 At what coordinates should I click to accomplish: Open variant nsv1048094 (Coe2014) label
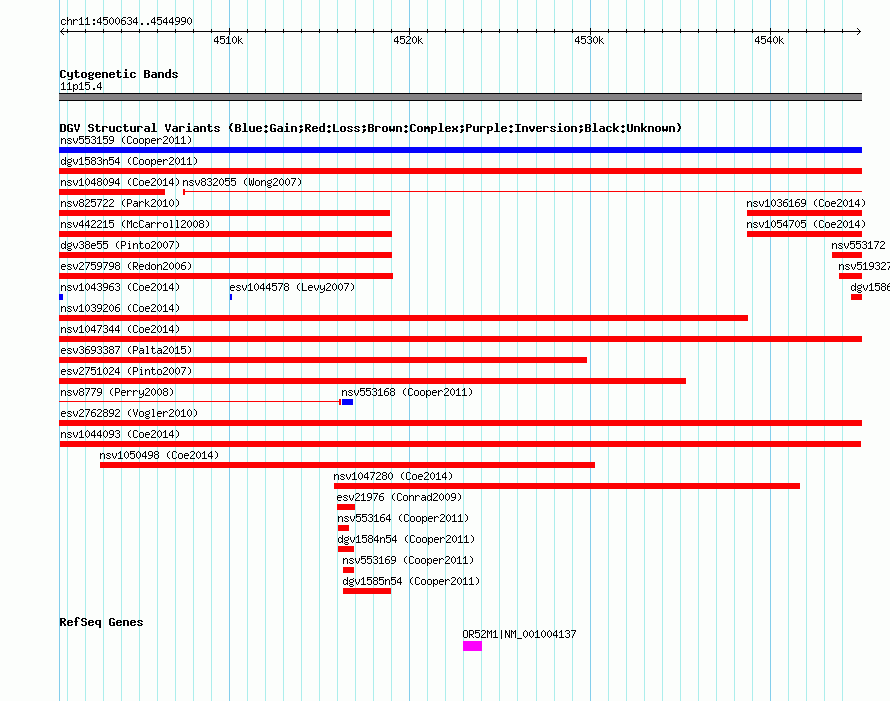pyautogui.click(x=120, y=182)
